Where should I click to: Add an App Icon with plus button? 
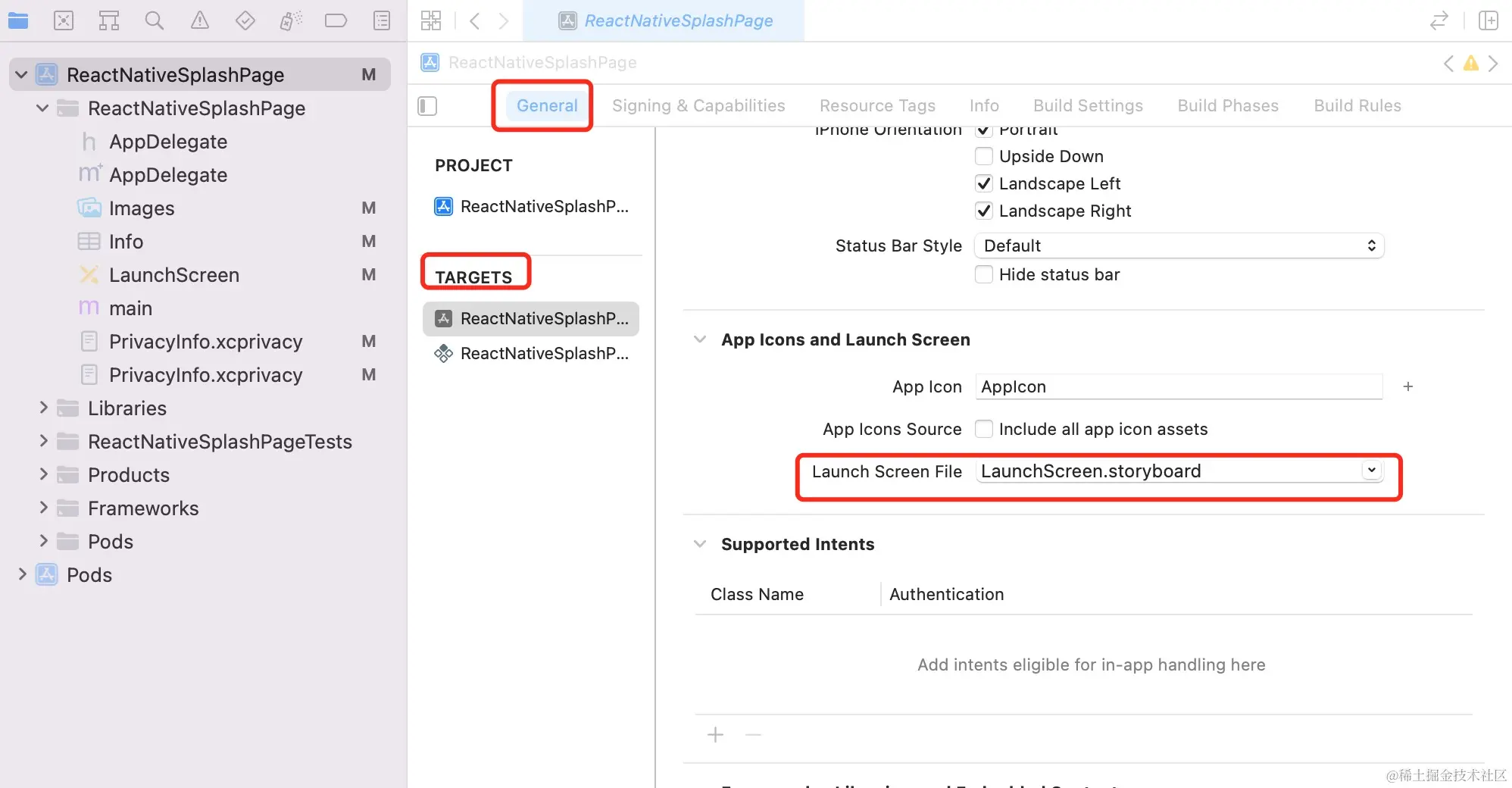pyautogui.click(x=1408, y=386)
